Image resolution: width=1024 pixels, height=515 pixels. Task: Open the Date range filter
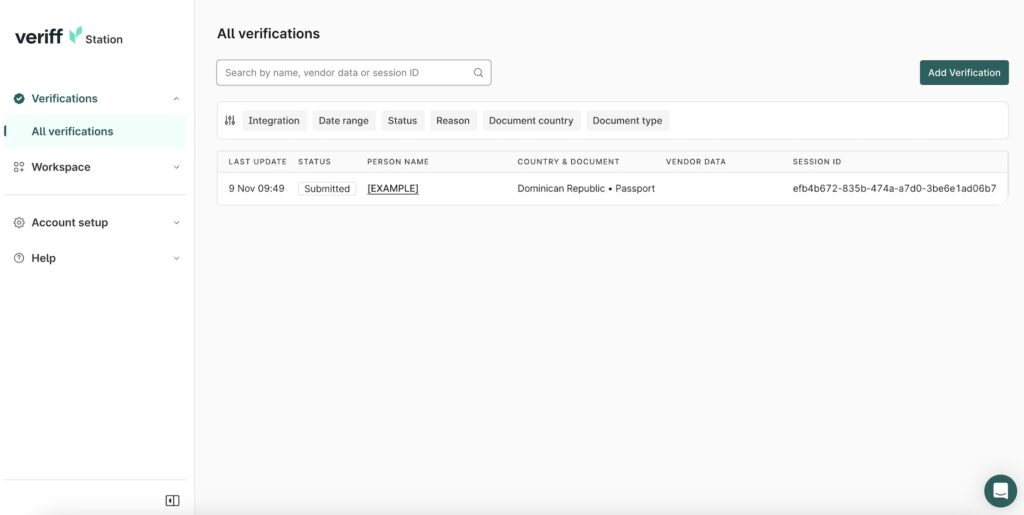[x=344, y=121]
